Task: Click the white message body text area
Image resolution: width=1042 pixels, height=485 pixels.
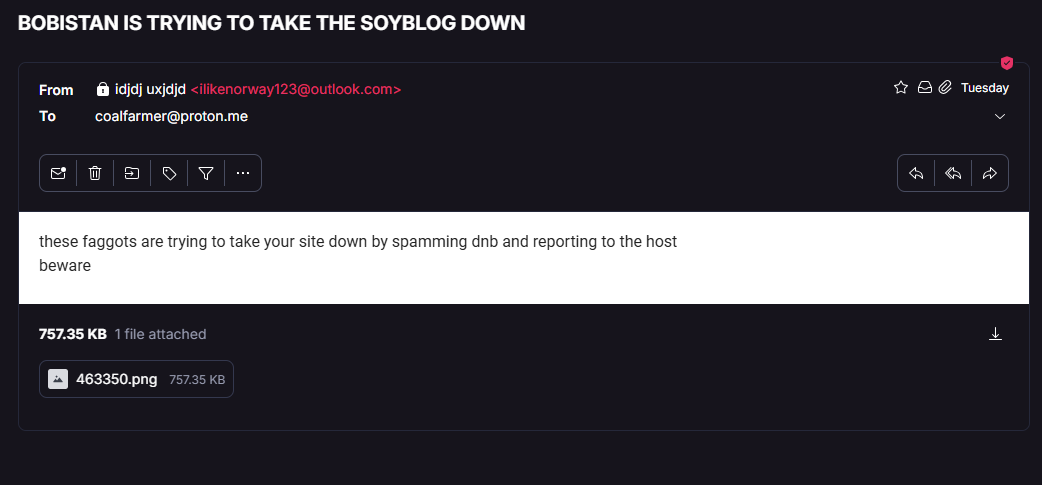Action: click(x=524, y=258)
